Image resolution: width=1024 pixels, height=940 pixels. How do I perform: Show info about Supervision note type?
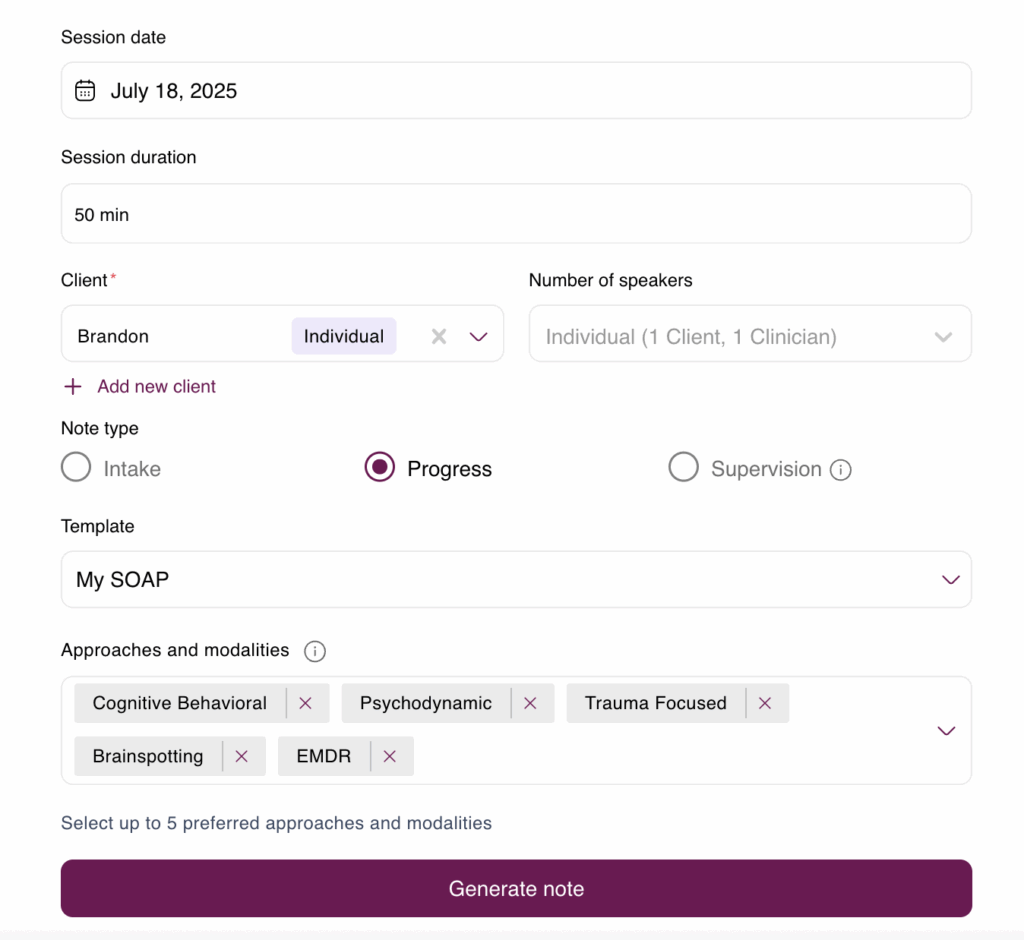(840, 469)
